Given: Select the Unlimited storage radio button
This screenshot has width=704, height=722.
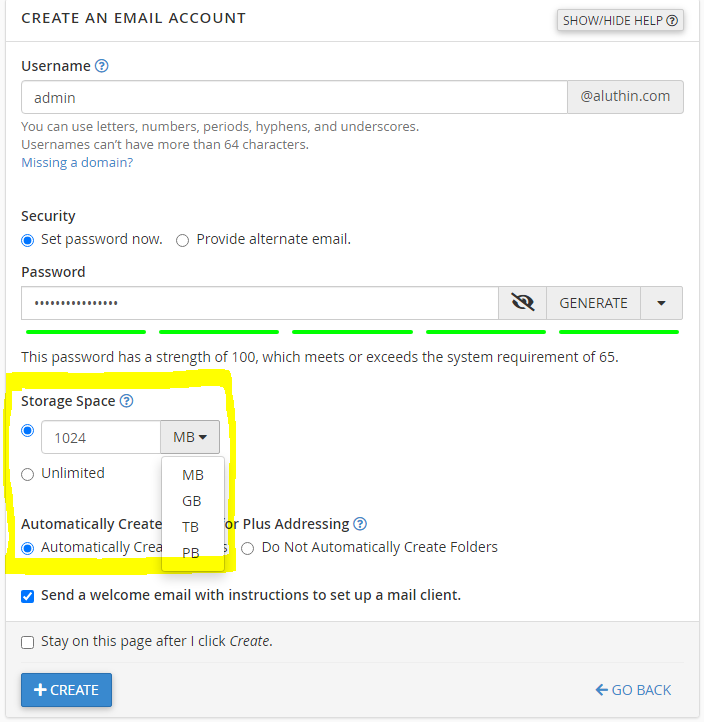Looking at the screenshot, I should point(28,474).
